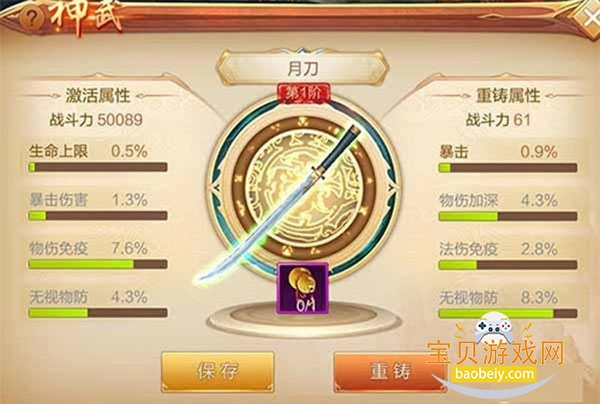This screenshot has width=600, height=404.
Task: Click the 物伤免疫 progress bar
Action: click(98, 264)
